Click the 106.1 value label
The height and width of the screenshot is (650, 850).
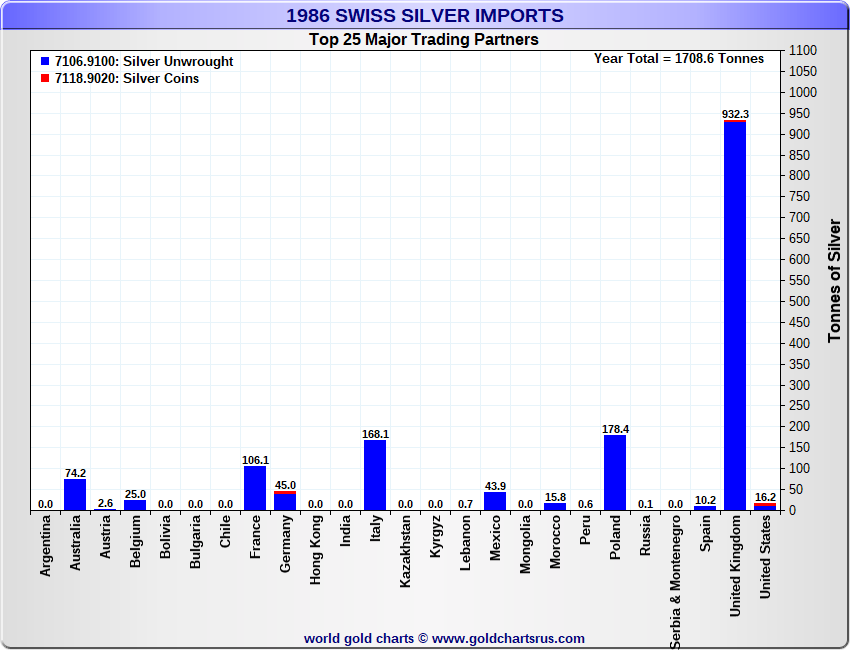click(x=255, y=460)
